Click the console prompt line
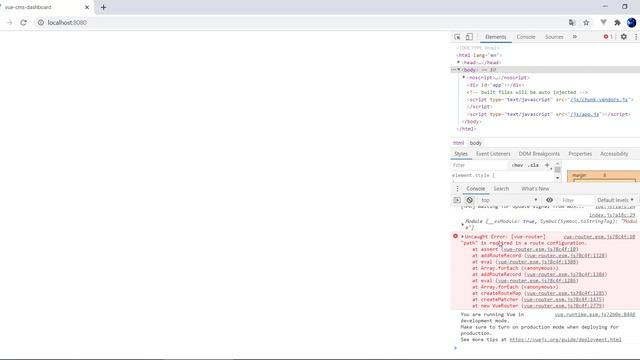640x360 pixels. (547, 348)
